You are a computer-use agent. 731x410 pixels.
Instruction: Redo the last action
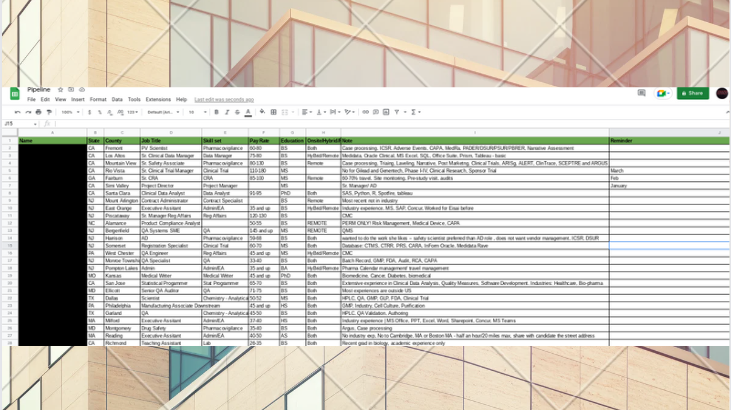point(28,112)
